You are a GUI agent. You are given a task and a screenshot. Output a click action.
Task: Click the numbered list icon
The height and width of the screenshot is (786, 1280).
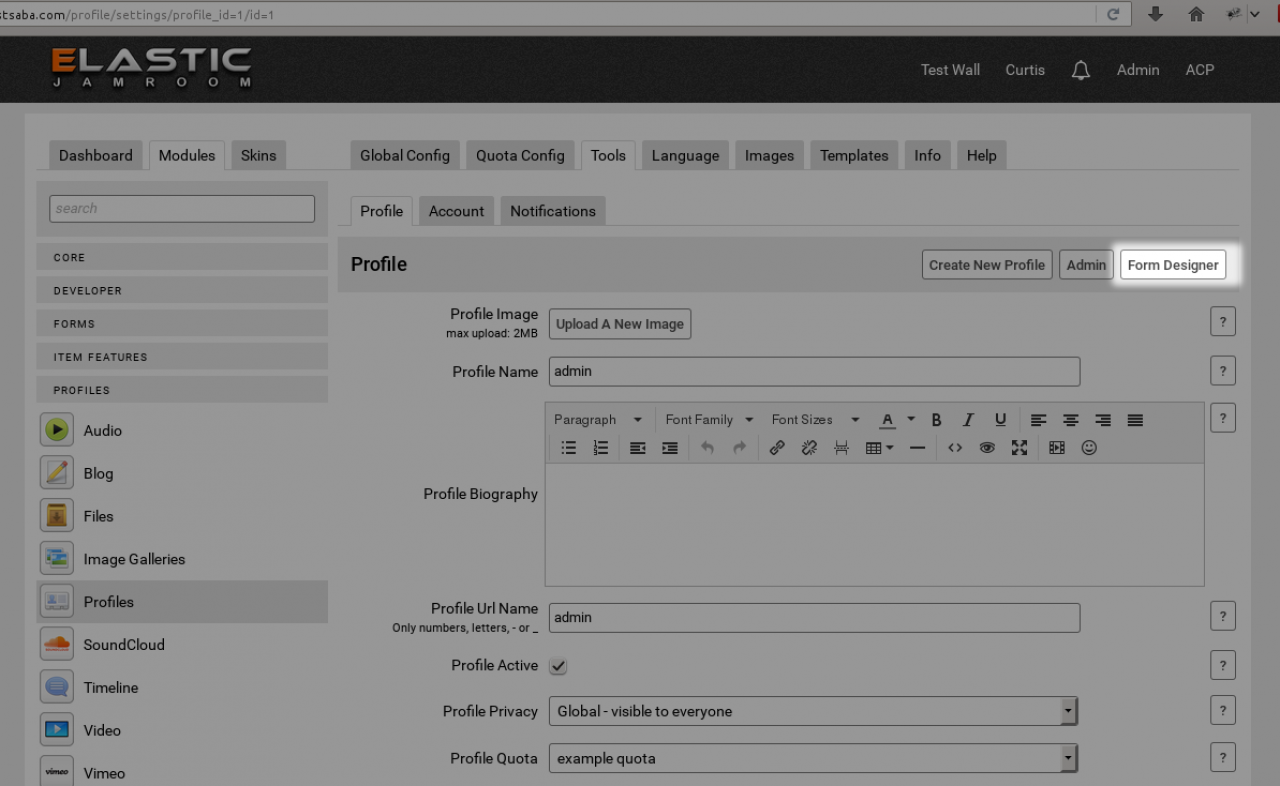tap(600, 448)
